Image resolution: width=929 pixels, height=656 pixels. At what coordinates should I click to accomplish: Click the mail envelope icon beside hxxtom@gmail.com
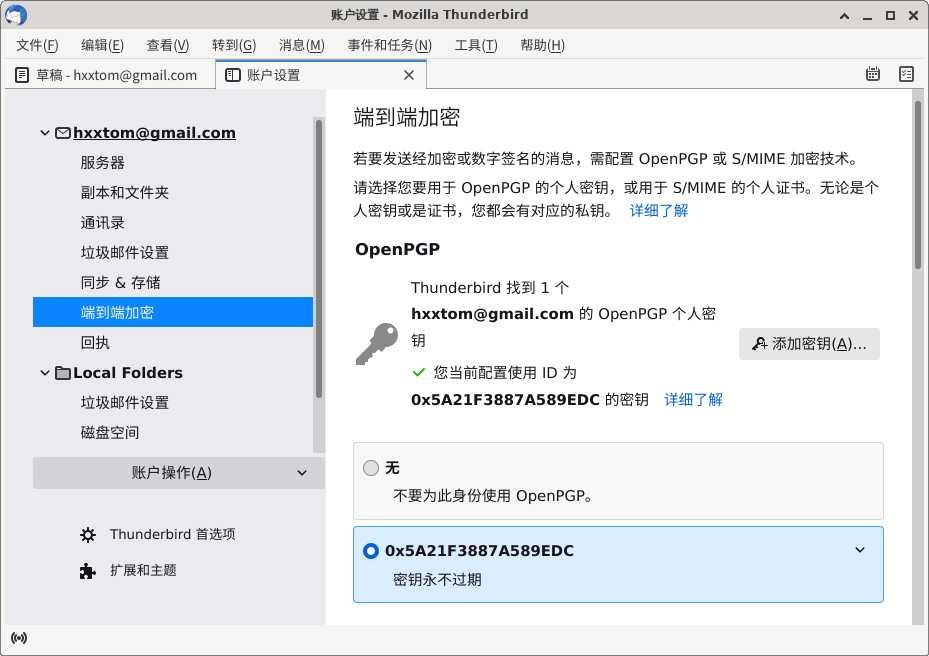(x=63, y=133)
